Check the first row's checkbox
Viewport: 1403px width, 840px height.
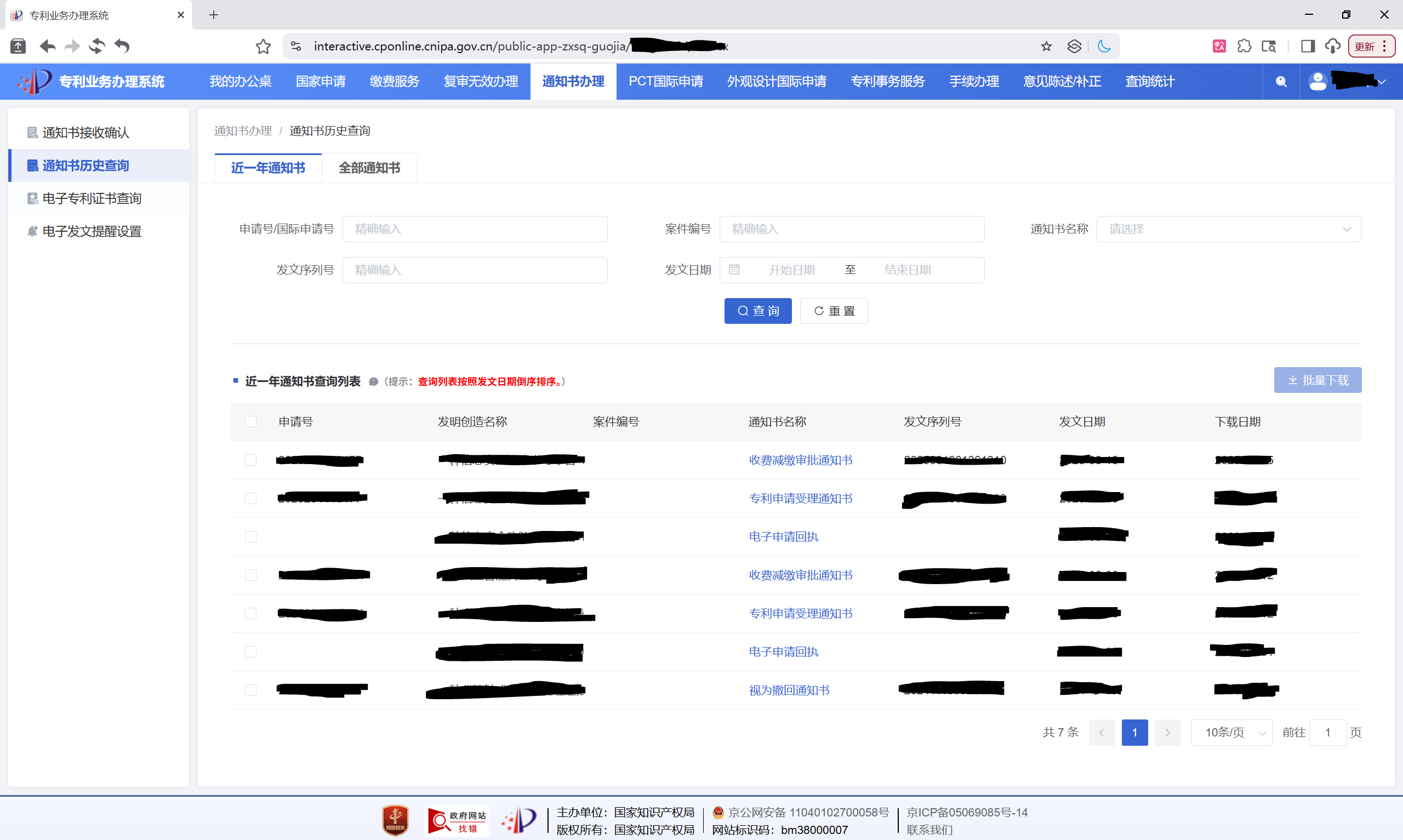tap(250, 460)
